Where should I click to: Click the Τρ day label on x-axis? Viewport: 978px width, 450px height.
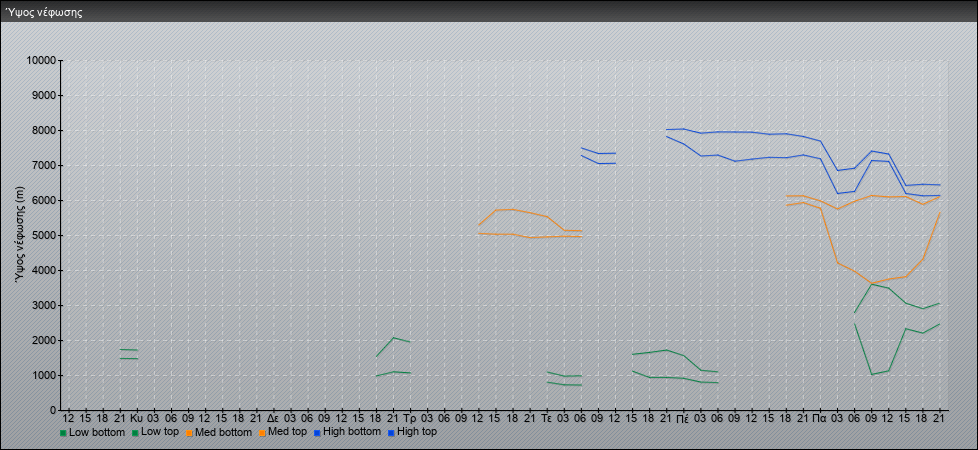(410, 417)
